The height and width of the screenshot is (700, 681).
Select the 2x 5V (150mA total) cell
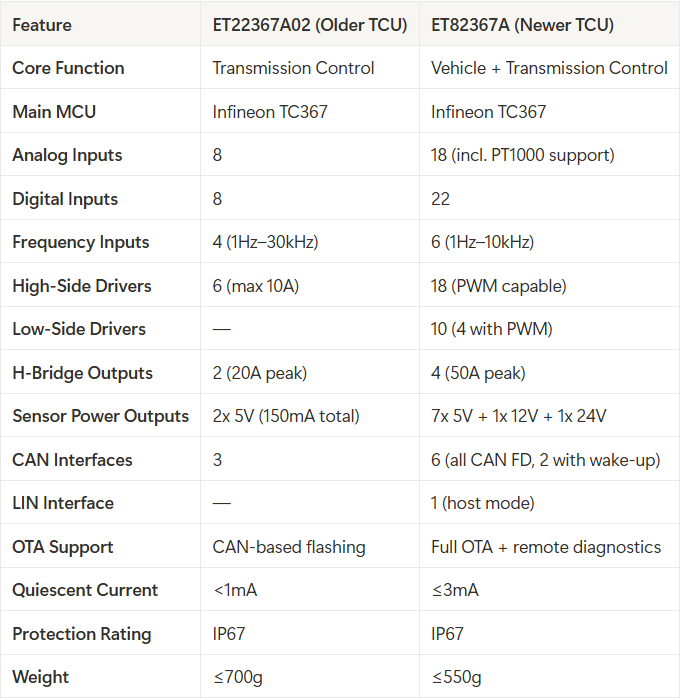pos(286,417)
